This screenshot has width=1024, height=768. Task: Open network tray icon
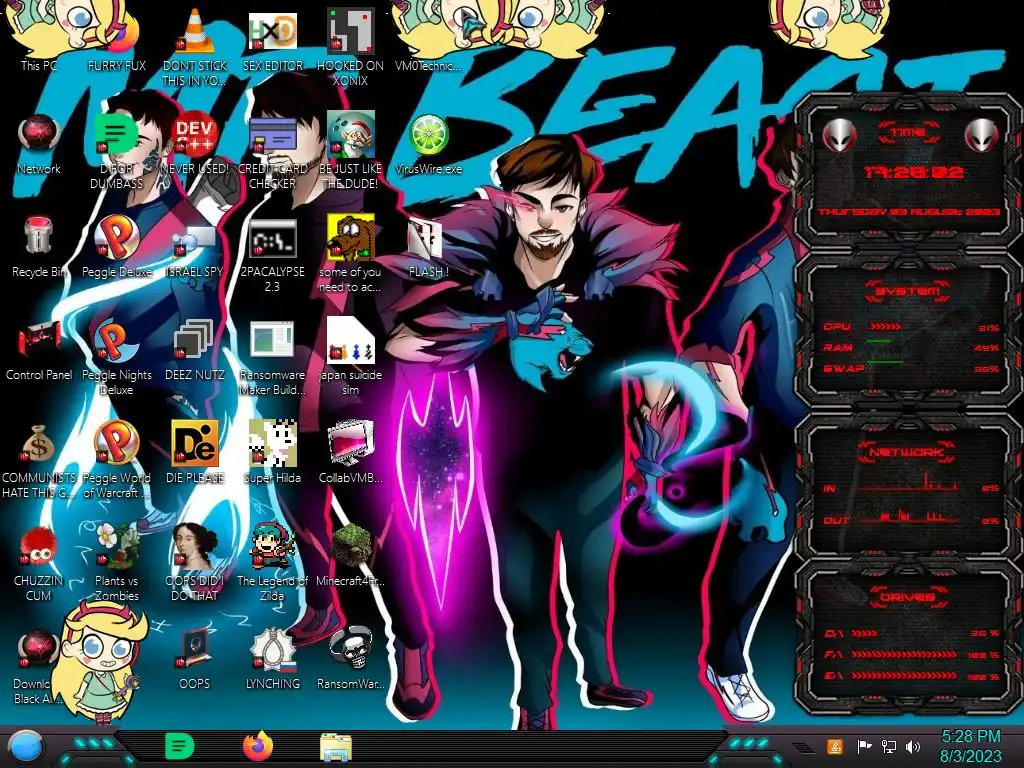888,746
